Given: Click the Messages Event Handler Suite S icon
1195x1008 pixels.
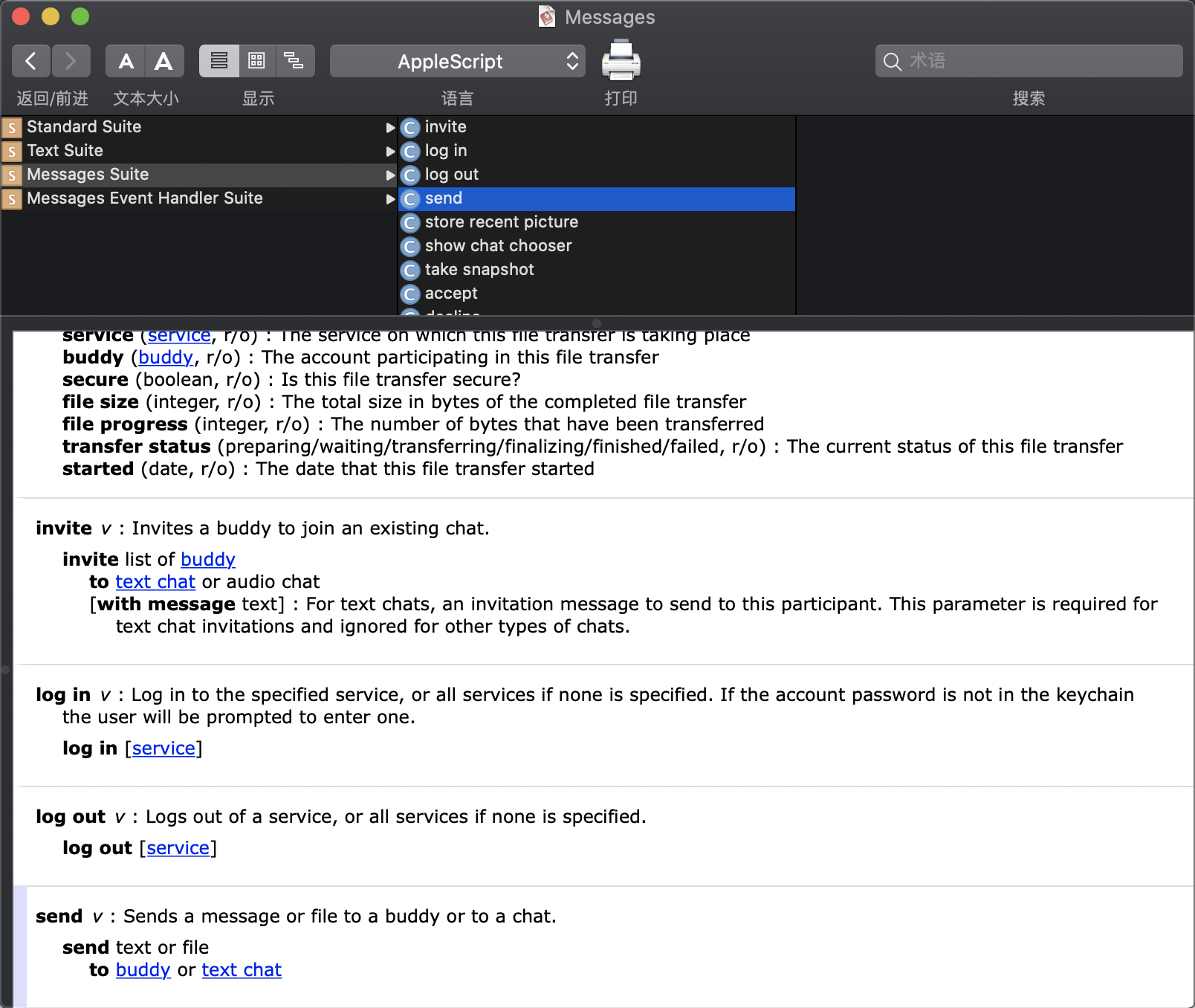Looking at the screenshot, I should click(12, 199).
